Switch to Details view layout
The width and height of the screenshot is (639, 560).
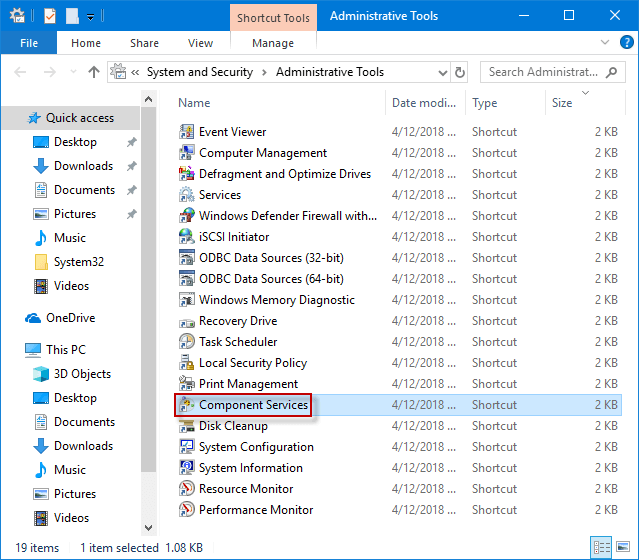(602, 547)
